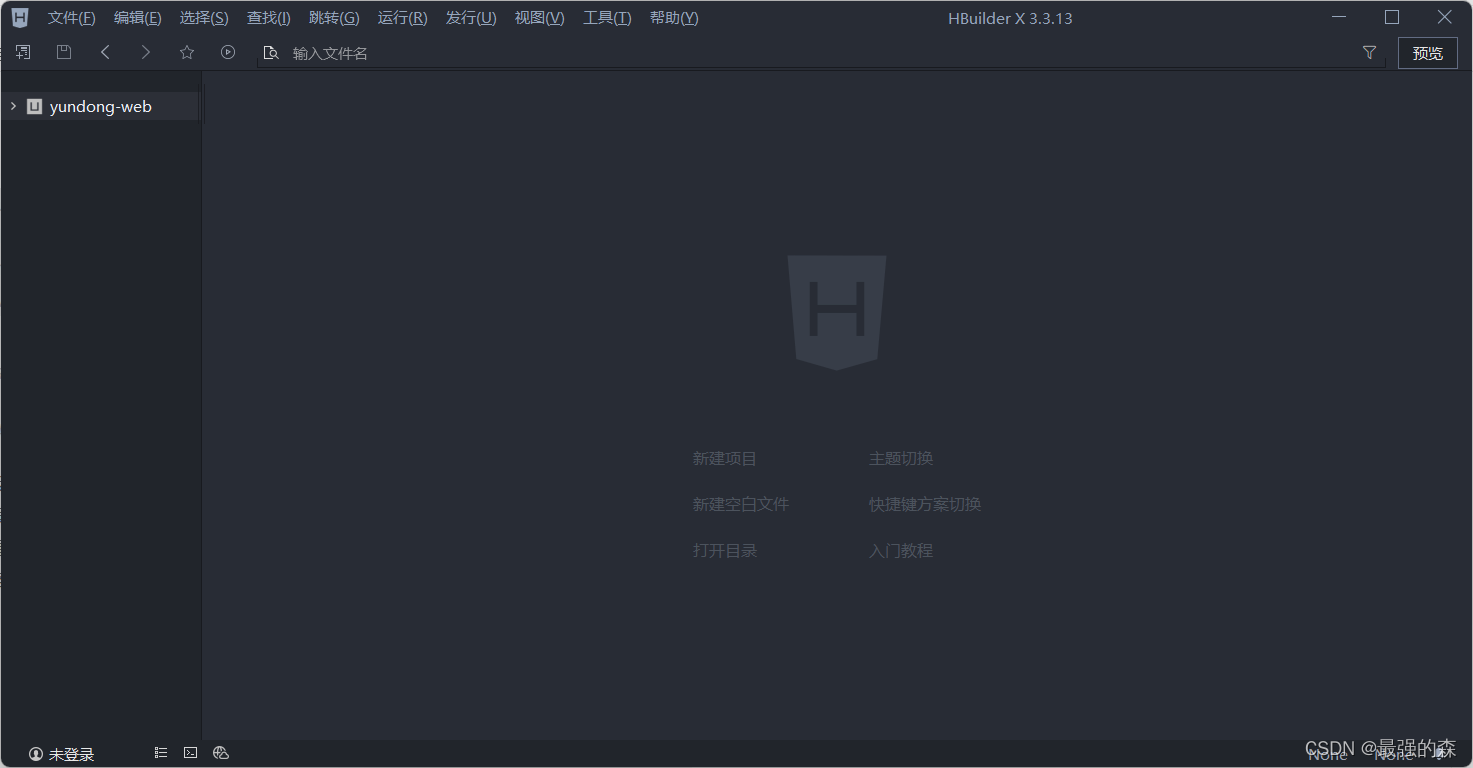
Task: Click the 入门教程 link
Action: click(901, 551)
